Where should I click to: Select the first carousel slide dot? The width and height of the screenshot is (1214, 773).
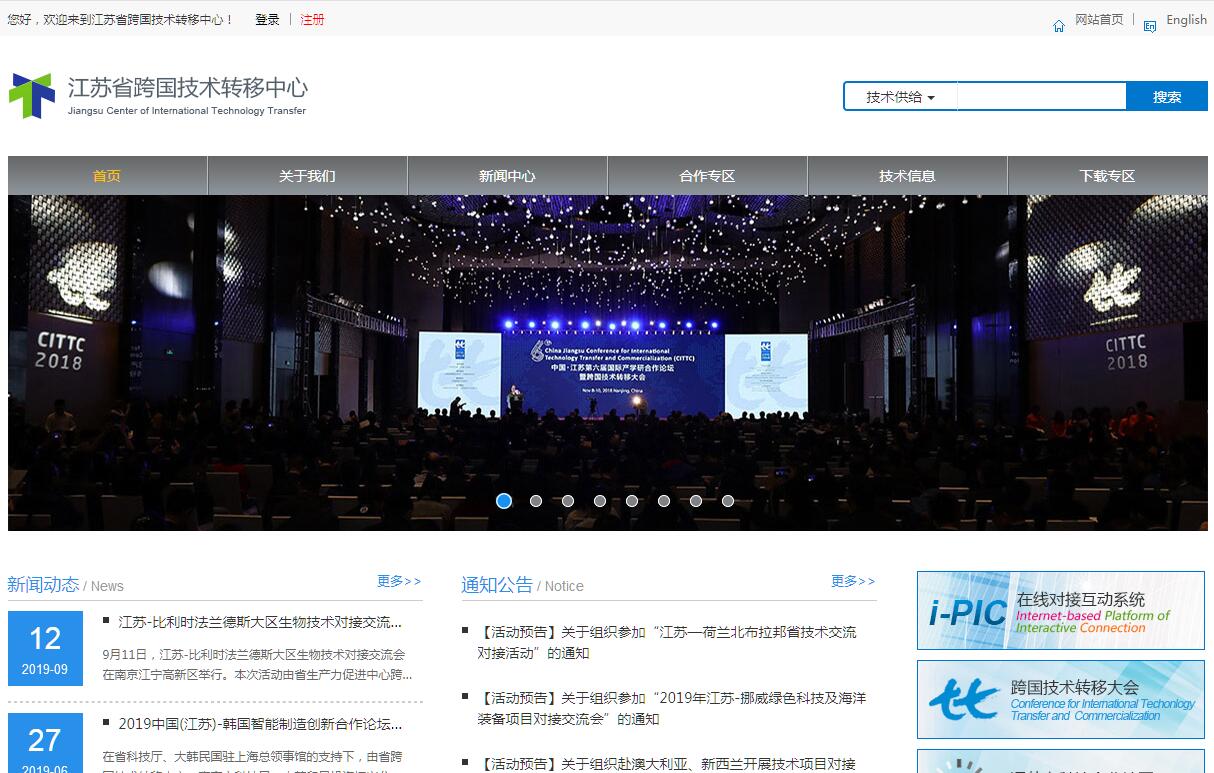tap(504, 501)
